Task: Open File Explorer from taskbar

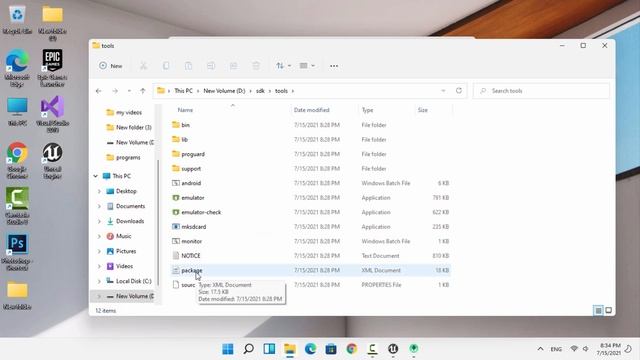Action: (x=290, y=349)
